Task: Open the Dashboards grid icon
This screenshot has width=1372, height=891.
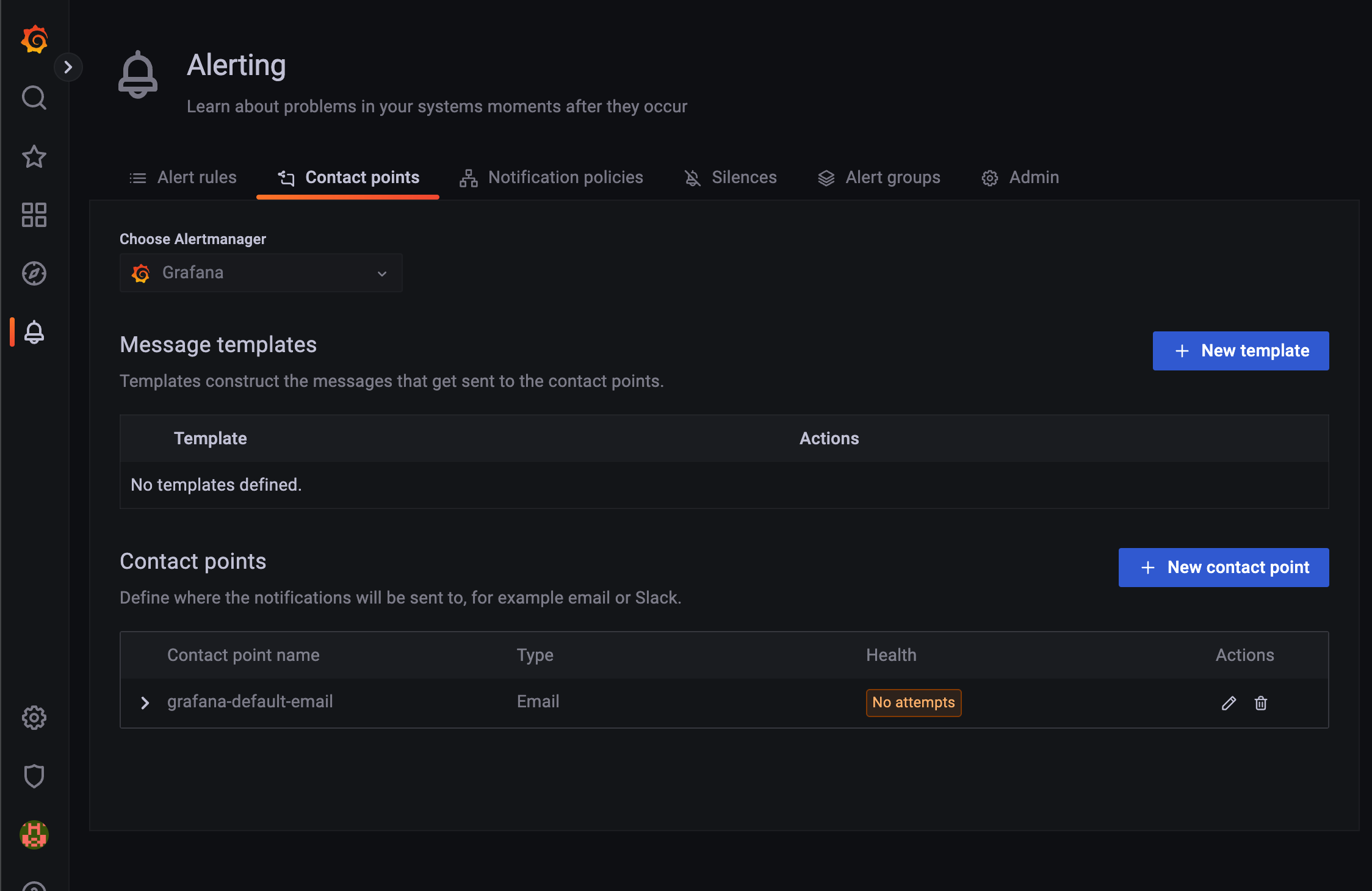Action: (x=34, y=215)
